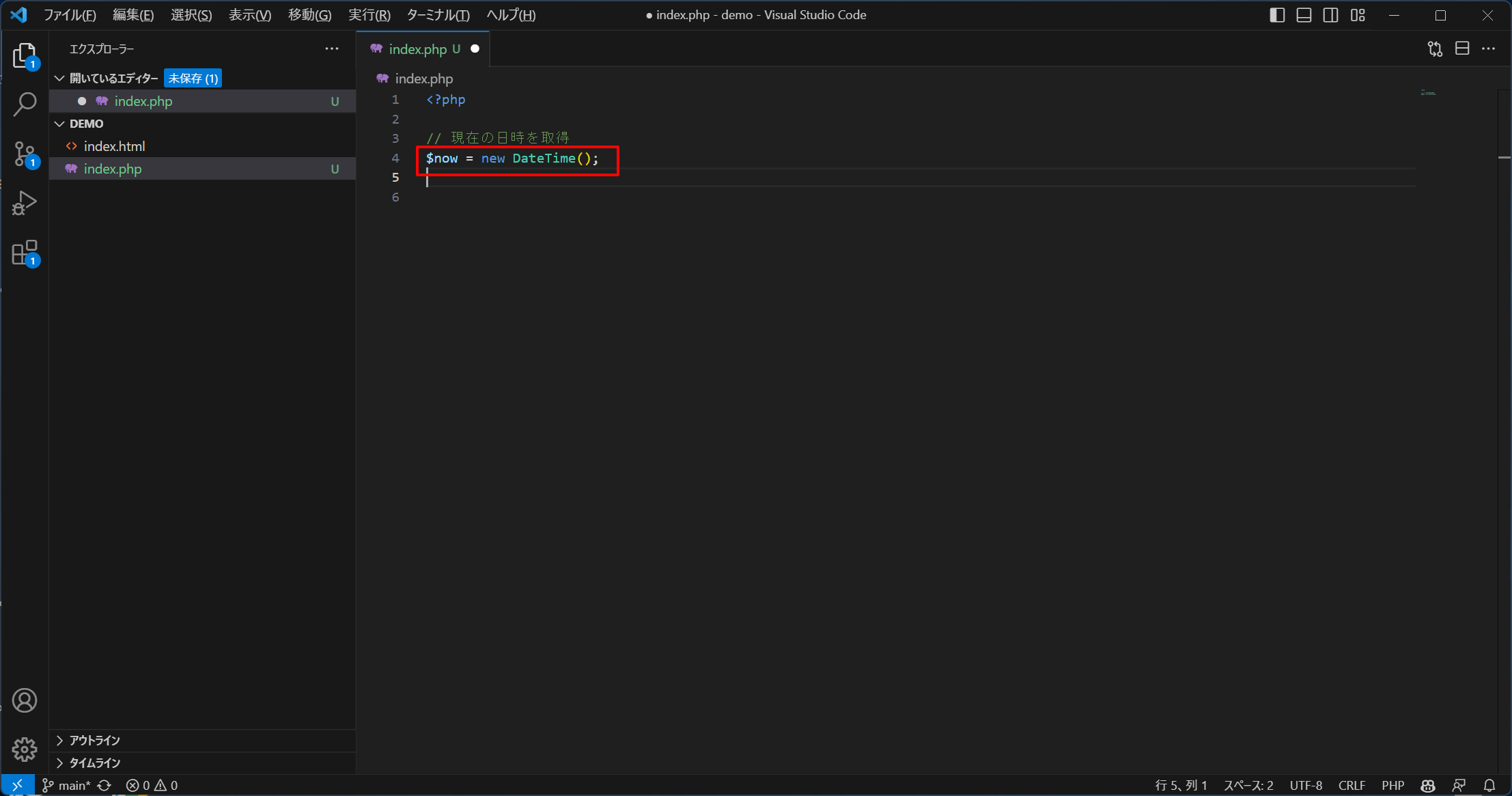Screen dimensions: 1512x796
Task: Open the notifications bell
Action: tap(1489, 785)
